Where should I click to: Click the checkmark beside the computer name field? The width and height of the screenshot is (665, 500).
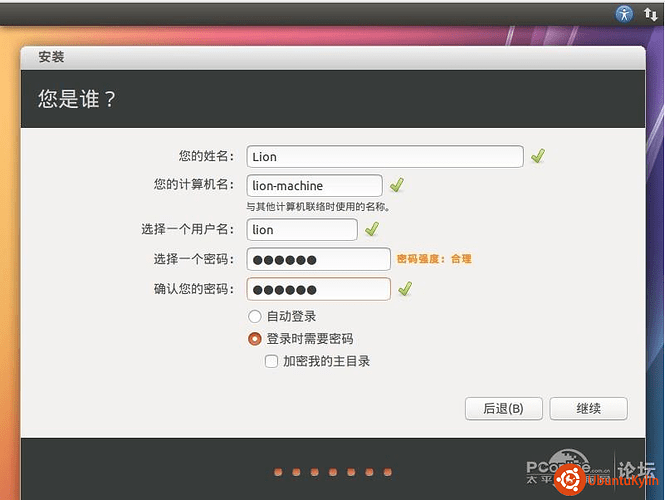pyautogui.click(x=397, y=185)
